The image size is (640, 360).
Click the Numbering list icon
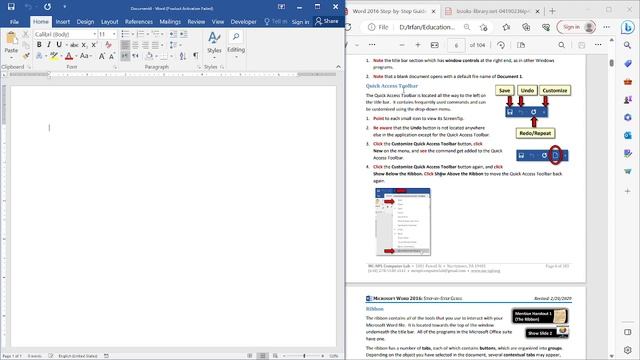140,34
